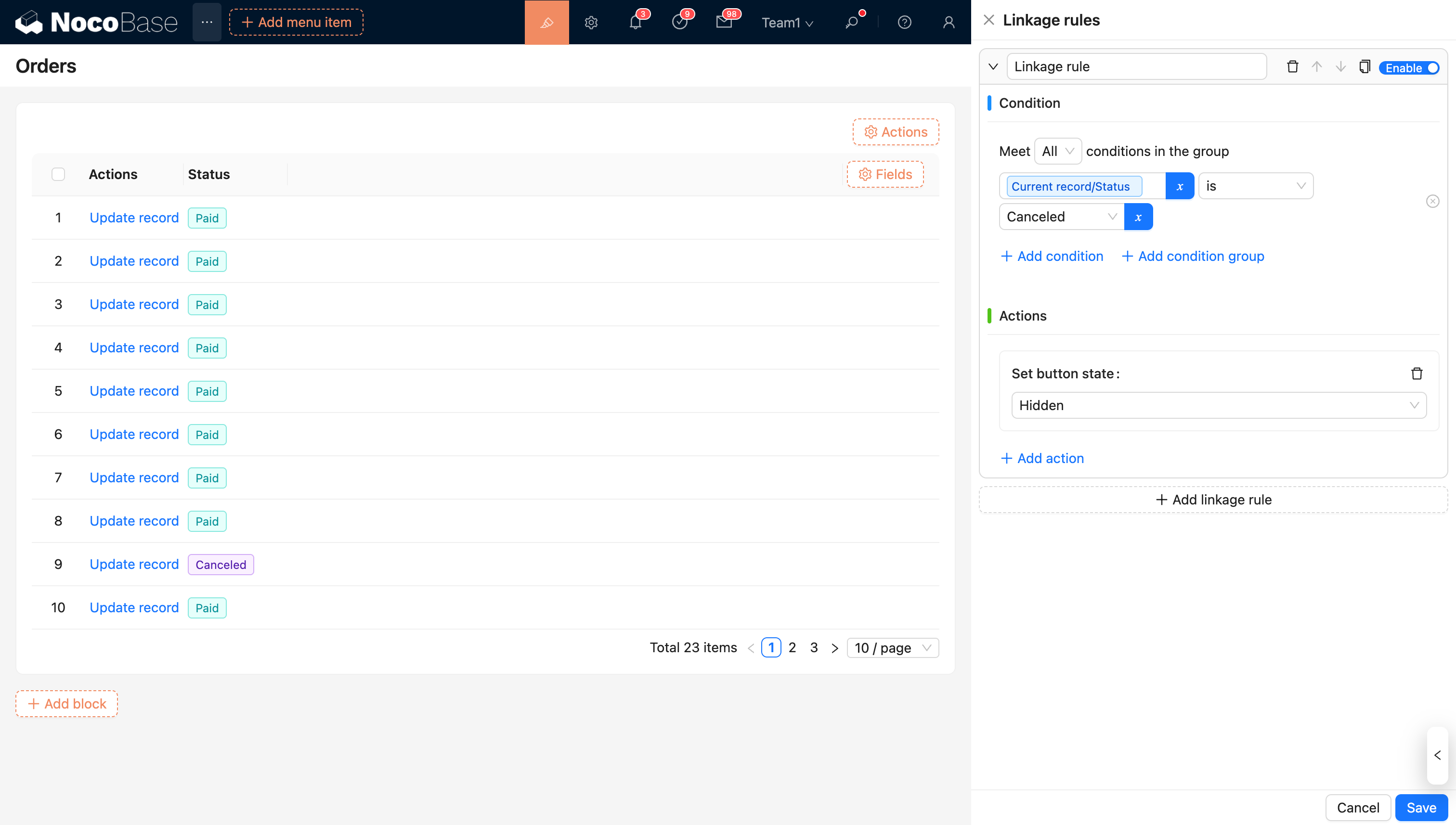The image size is (1456, 825).
Task: Focus the Linkage rule name field
Action: (x=1136, y=67)
